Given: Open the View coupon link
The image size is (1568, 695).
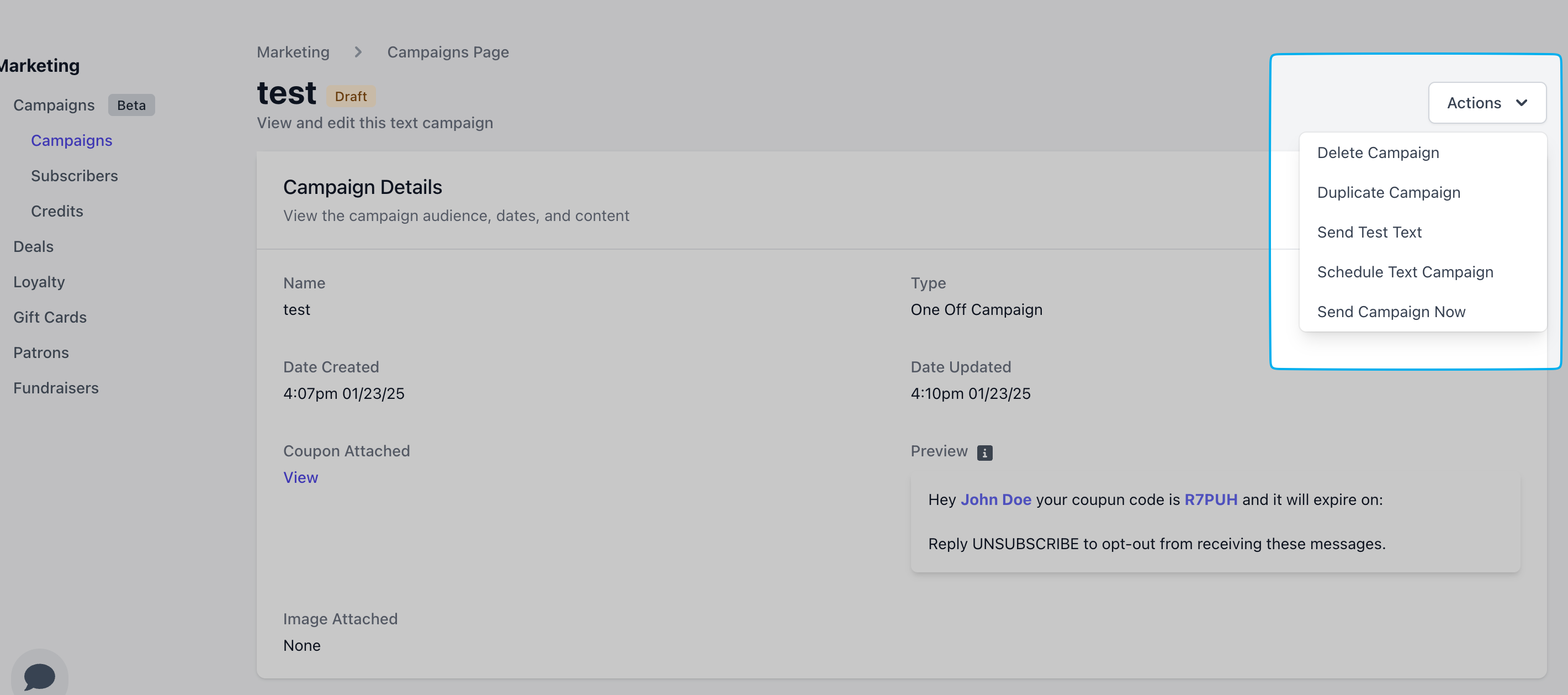Looking at the screenshot, I should pos(300,477).
